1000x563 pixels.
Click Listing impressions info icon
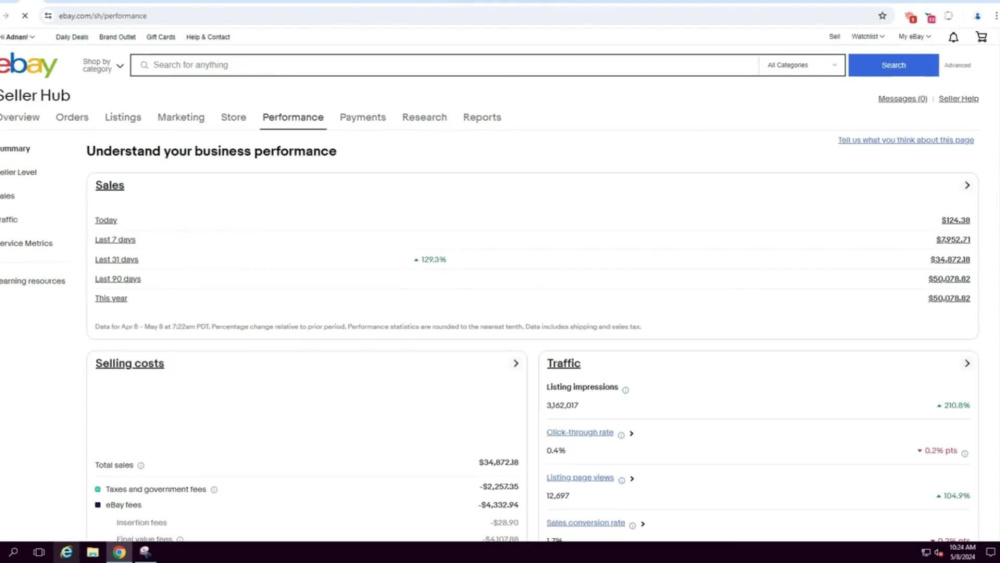point(626,390)
